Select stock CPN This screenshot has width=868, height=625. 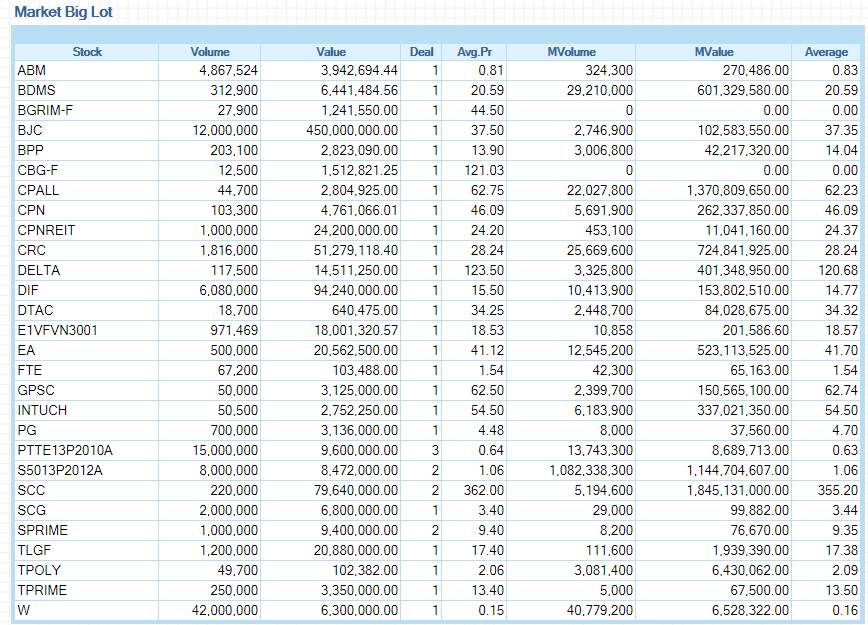(x=31, y=210)
